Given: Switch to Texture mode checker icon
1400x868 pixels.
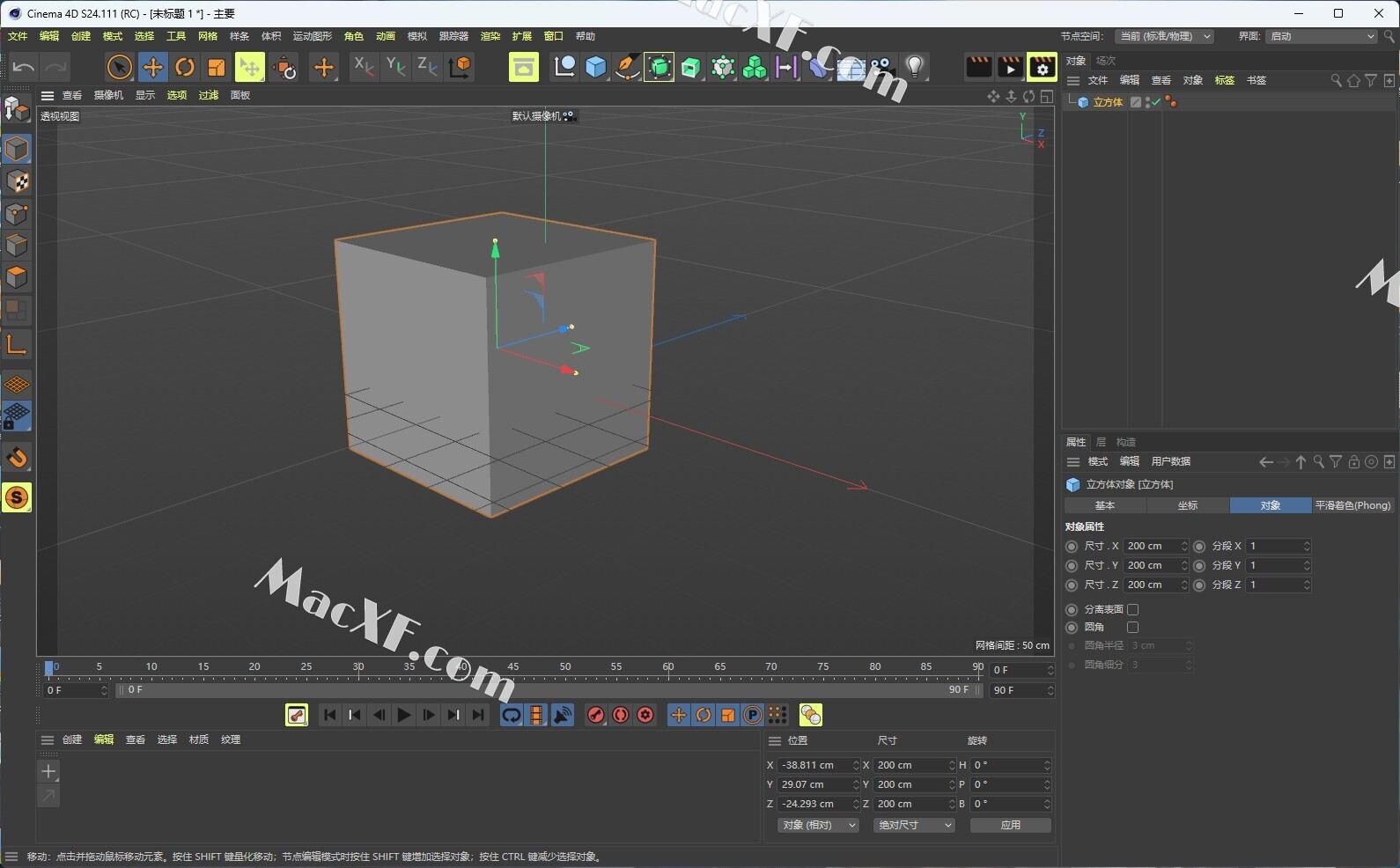Looking at the screenshot, I should (17, 181).
